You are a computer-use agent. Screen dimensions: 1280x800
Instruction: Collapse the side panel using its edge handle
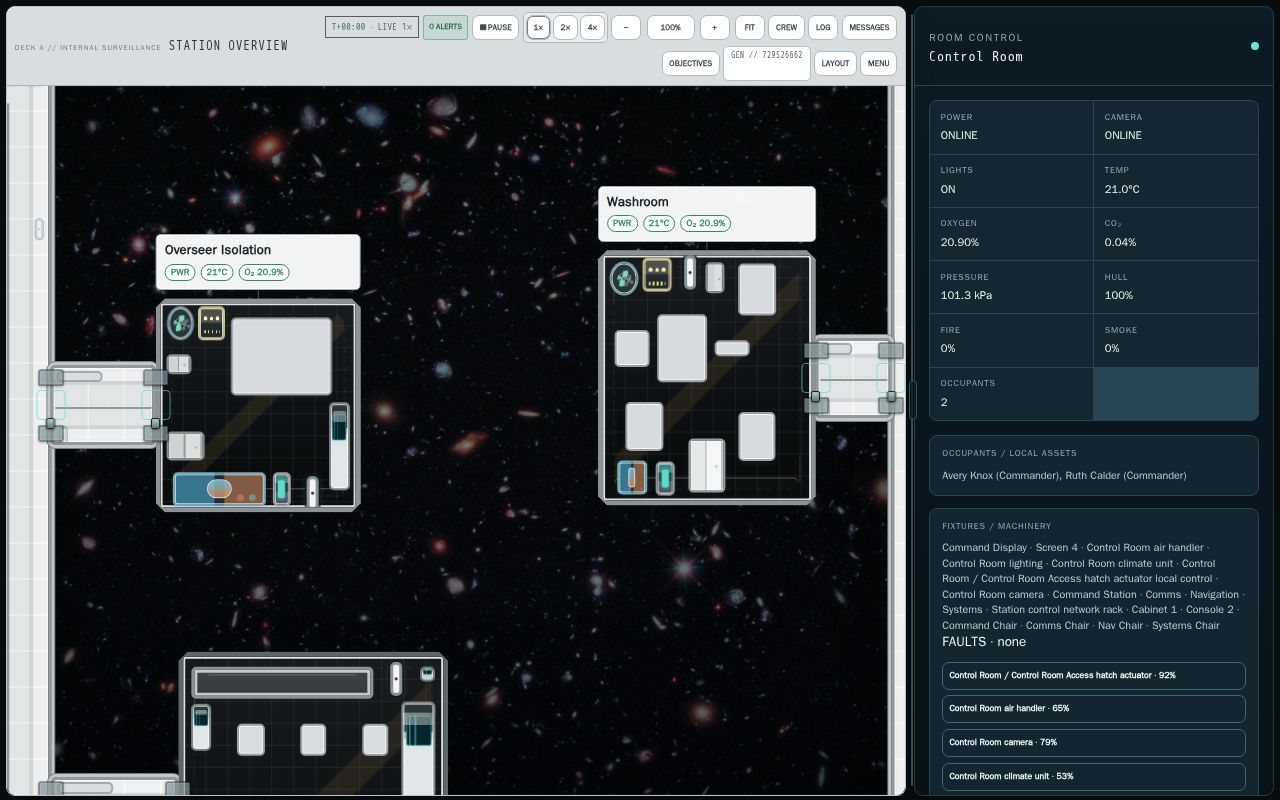coord(911,399)
